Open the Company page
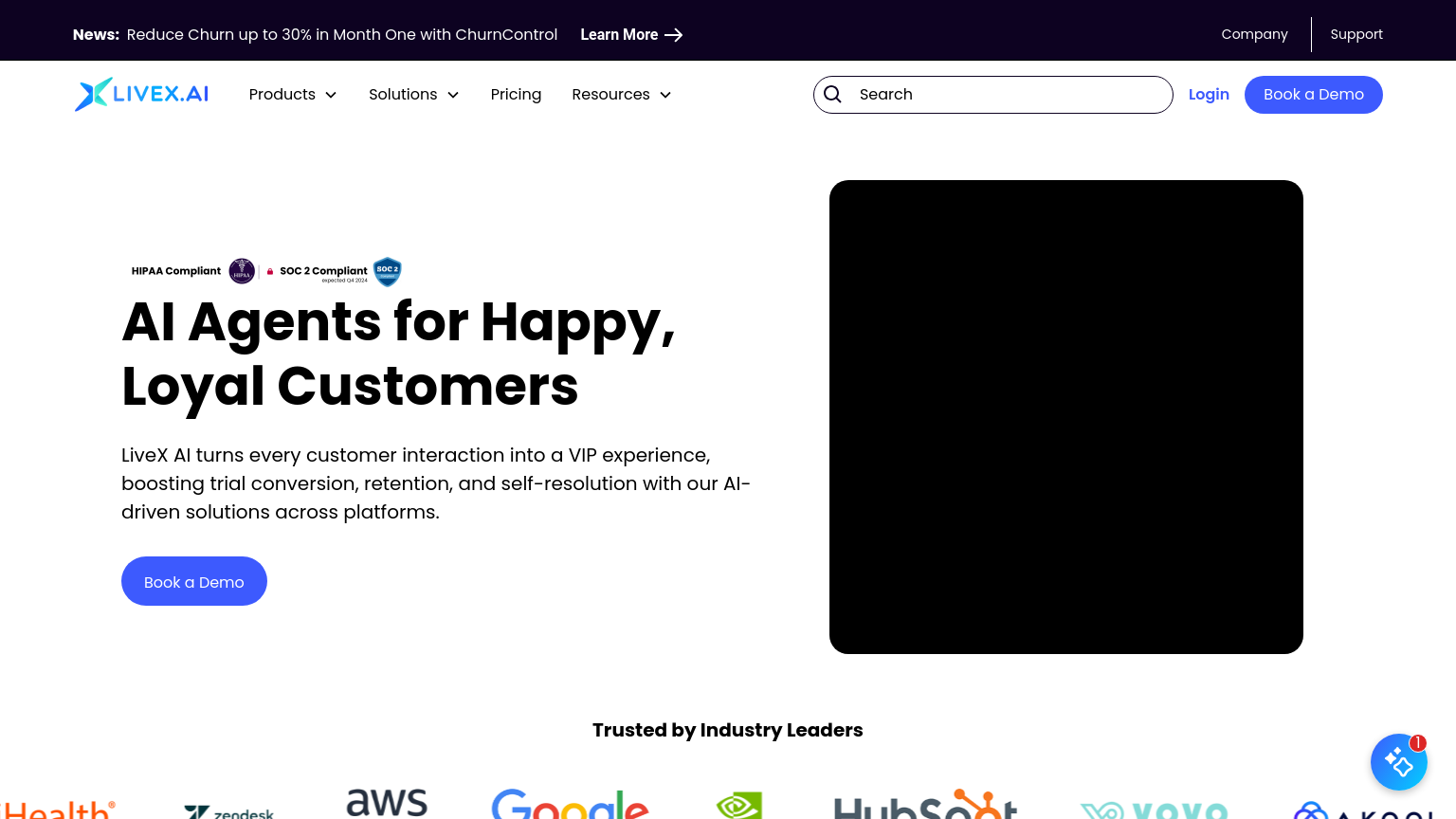 (x=1254, y=34)
